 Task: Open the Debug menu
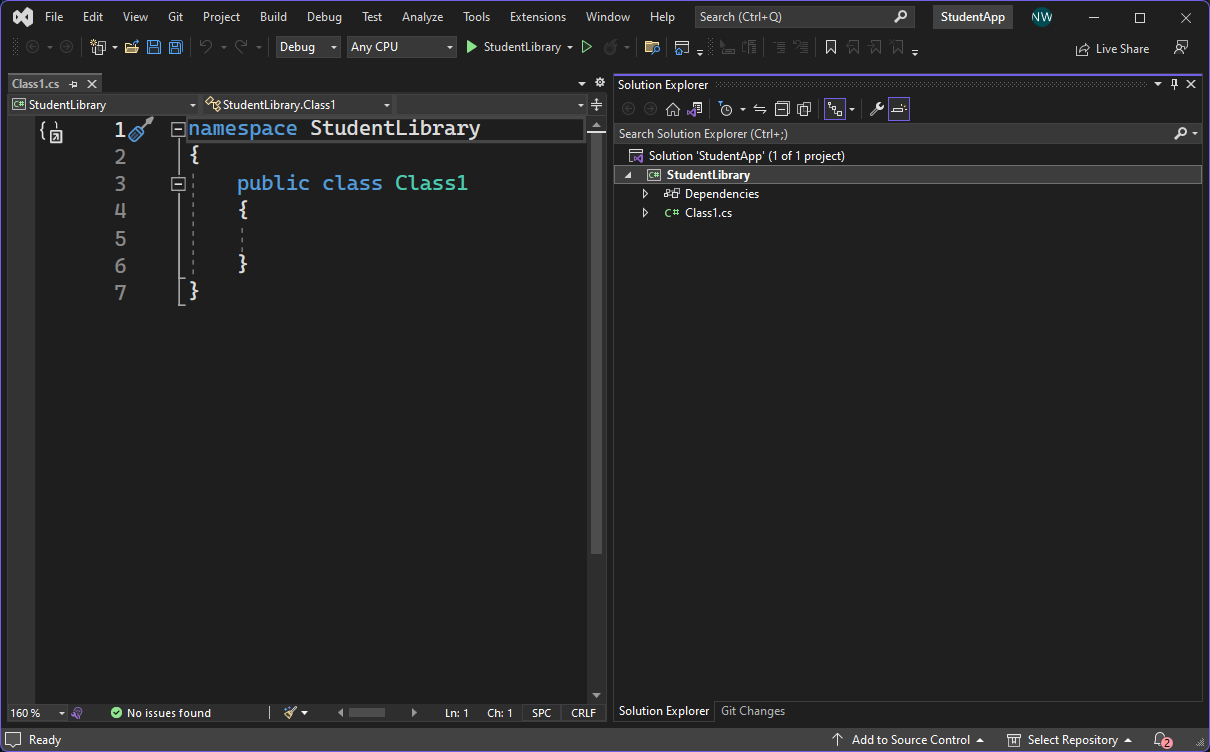coord(324,17)
